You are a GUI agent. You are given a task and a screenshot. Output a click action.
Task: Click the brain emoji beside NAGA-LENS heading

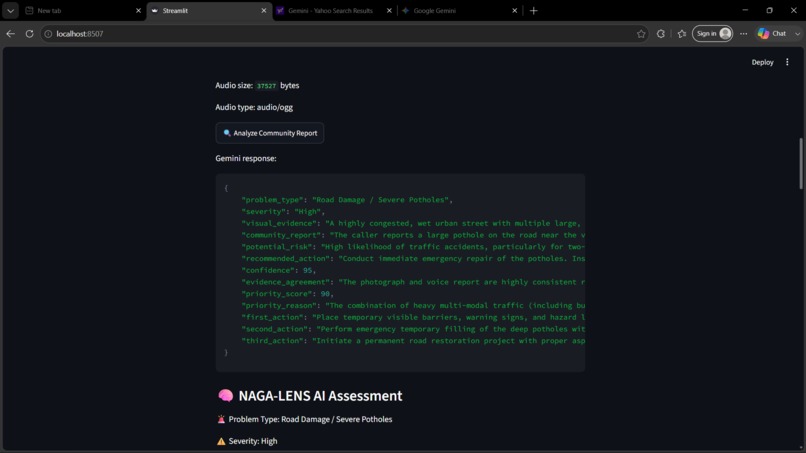(x=226, y=395)
